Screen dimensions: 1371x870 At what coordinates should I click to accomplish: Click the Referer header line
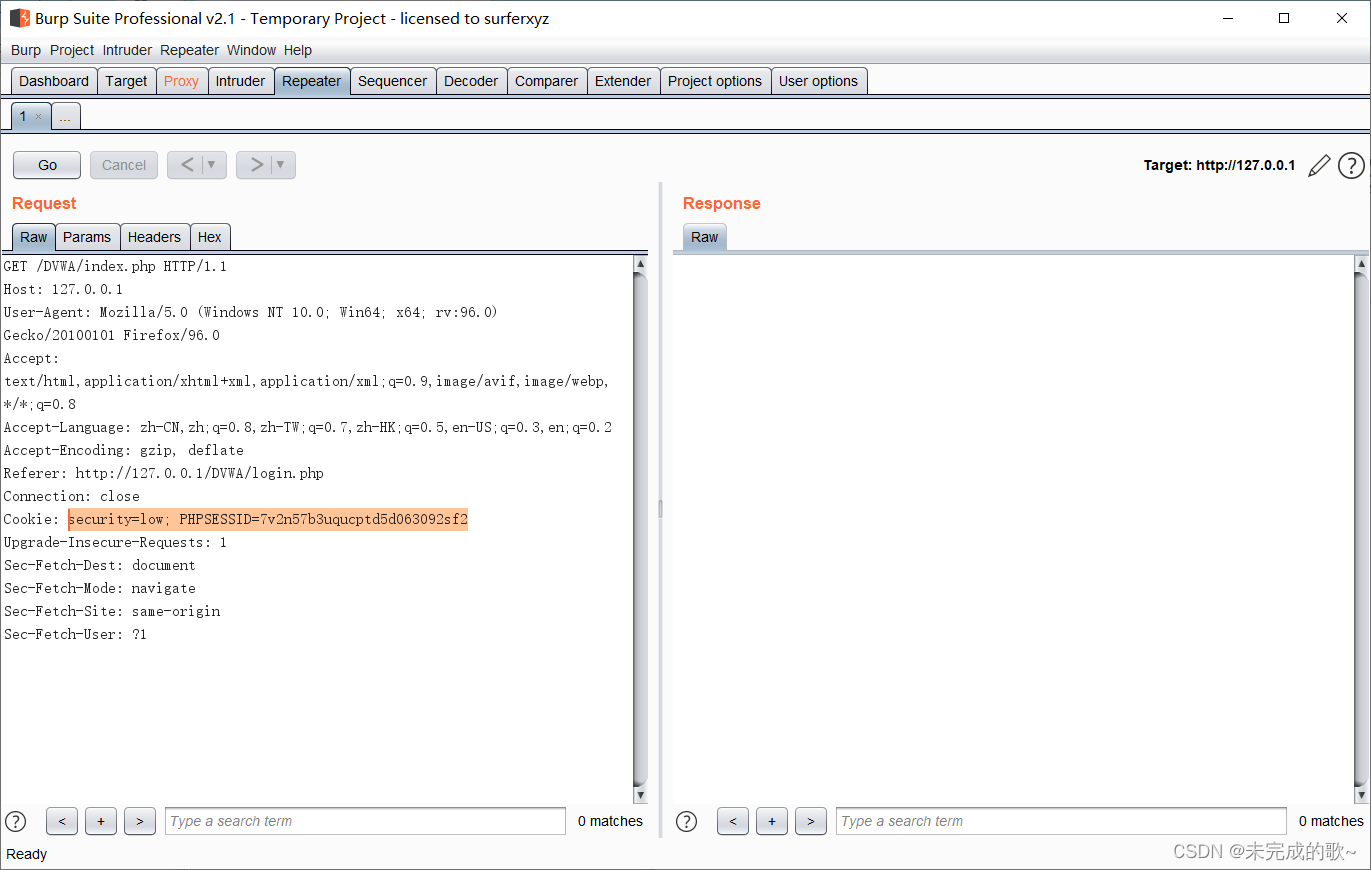[163, 473]
